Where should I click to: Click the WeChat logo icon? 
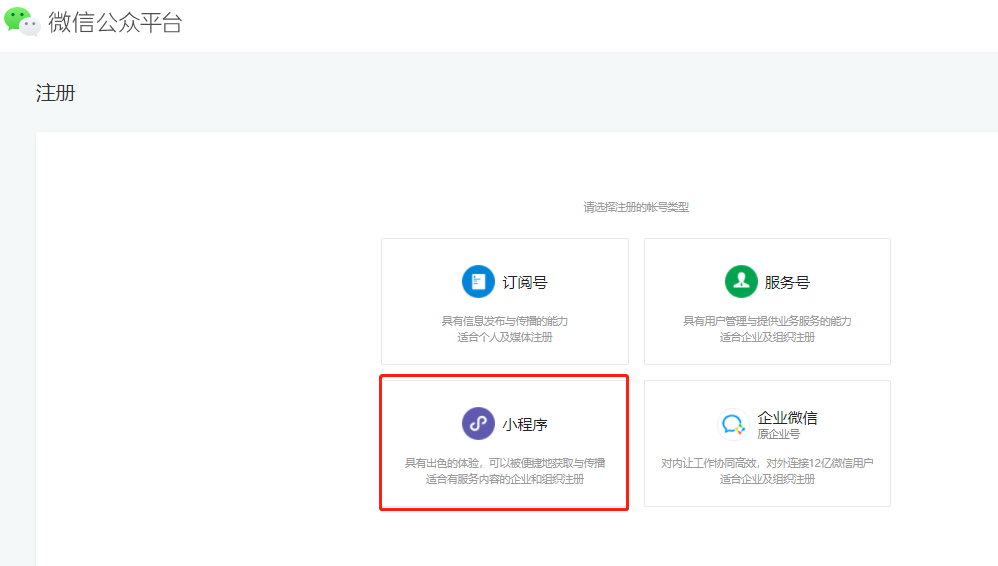click(x=22, y=21)
